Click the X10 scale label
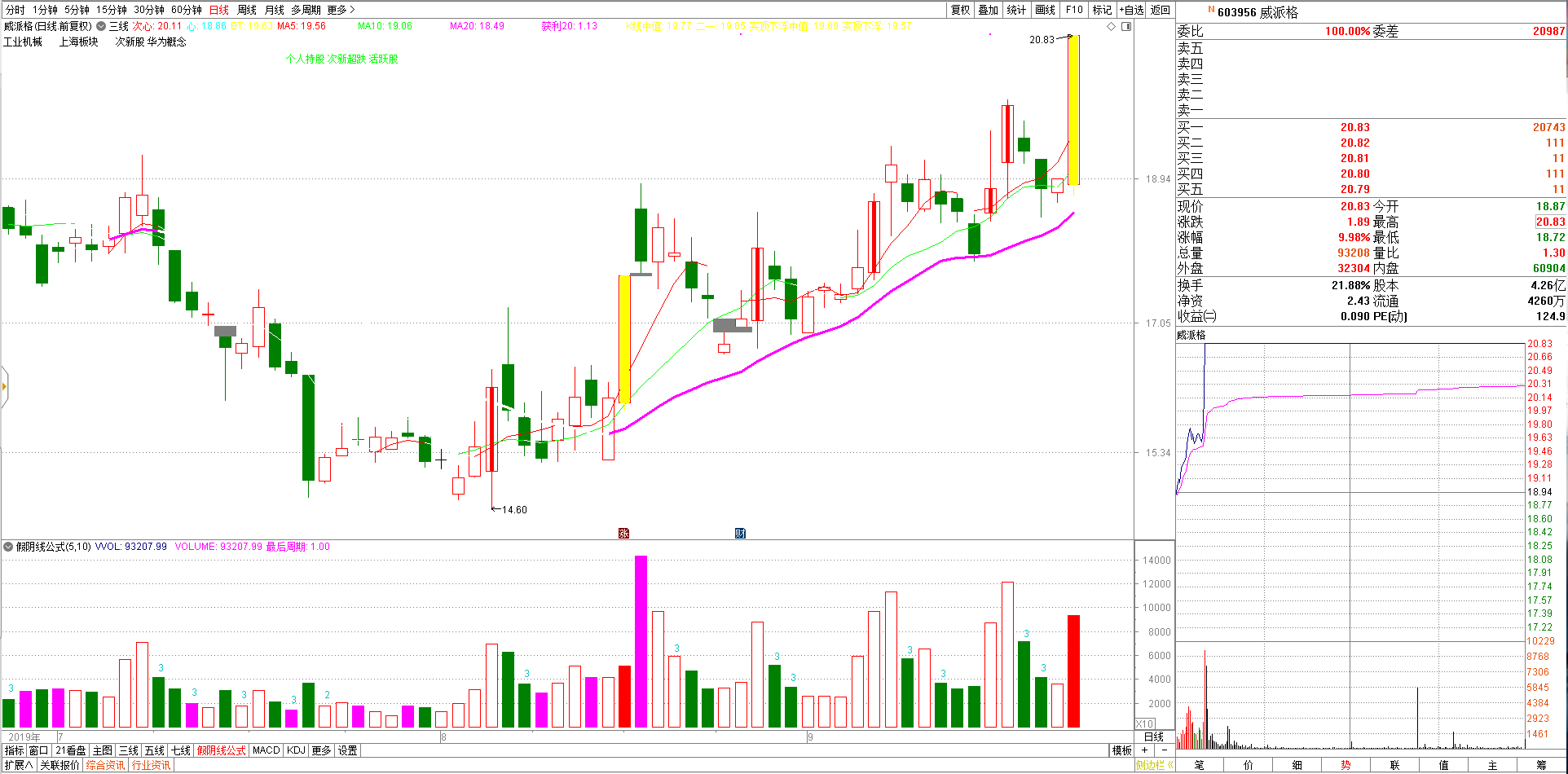The image size is (1568, 774). pos(1145,723)
